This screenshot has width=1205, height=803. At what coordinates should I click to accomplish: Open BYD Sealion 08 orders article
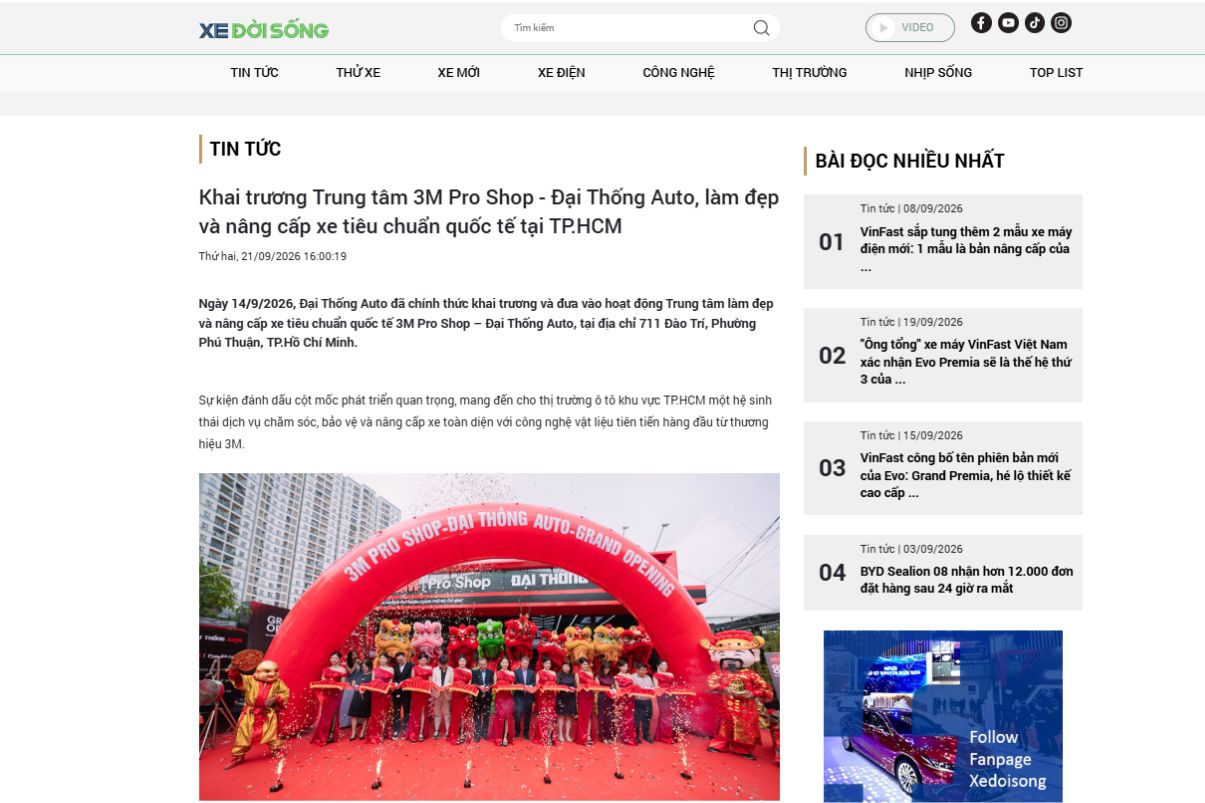click(967, 580)
